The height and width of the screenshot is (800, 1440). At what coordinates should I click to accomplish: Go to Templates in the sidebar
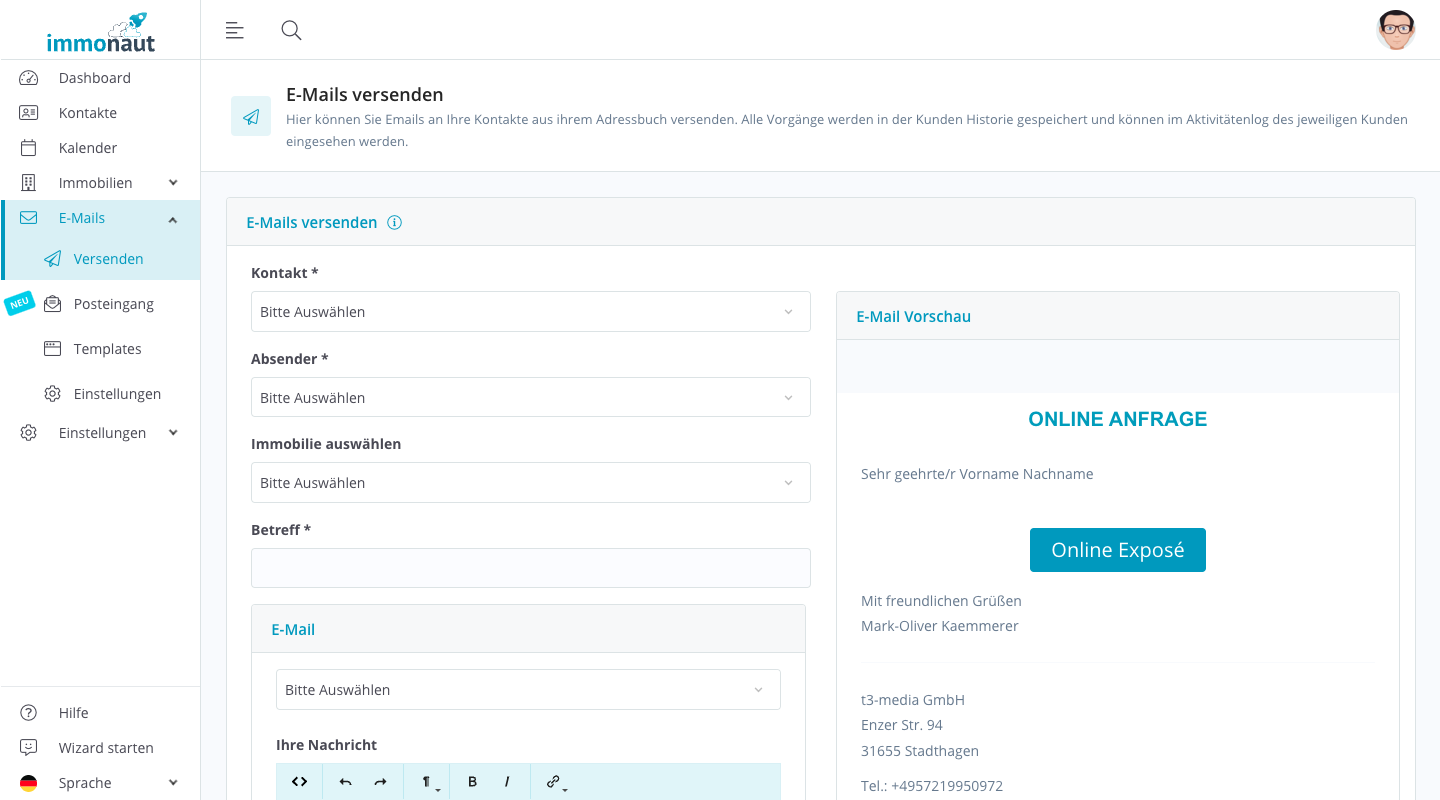pos(107,349)
